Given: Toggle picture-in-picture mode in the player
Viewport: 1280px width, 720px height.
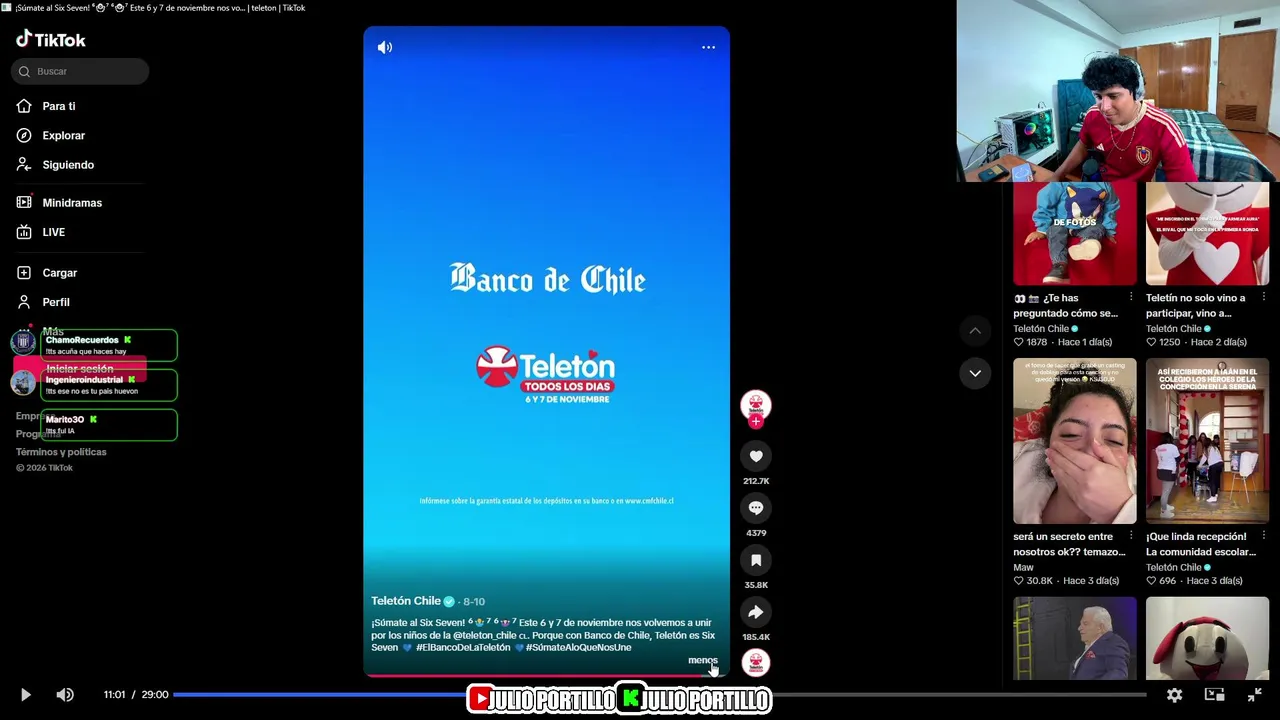Looking at the screenshot, I should (1215, 695).
